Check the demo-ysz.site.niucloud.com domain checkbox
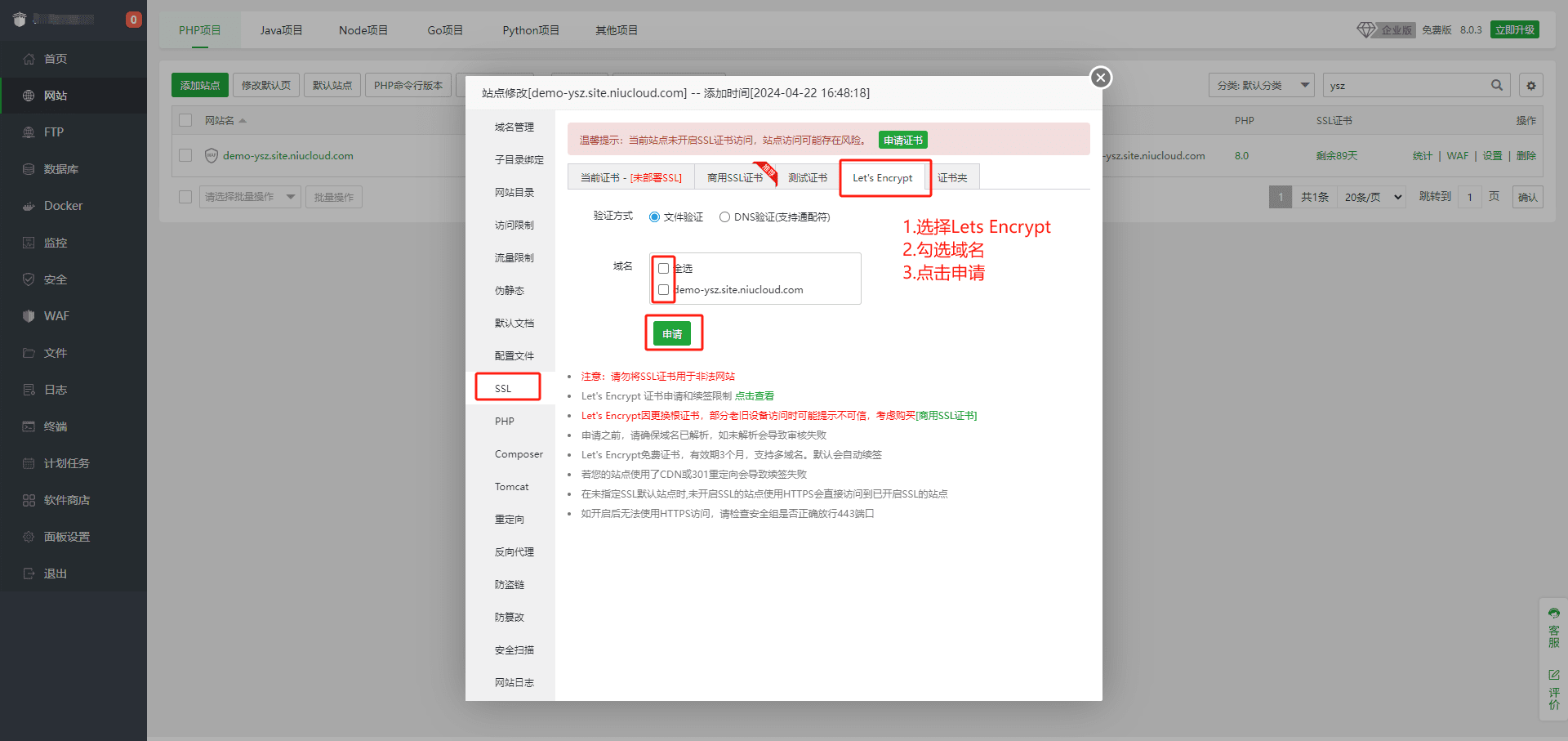This screenshot has width=1568, height=741. 663,289
